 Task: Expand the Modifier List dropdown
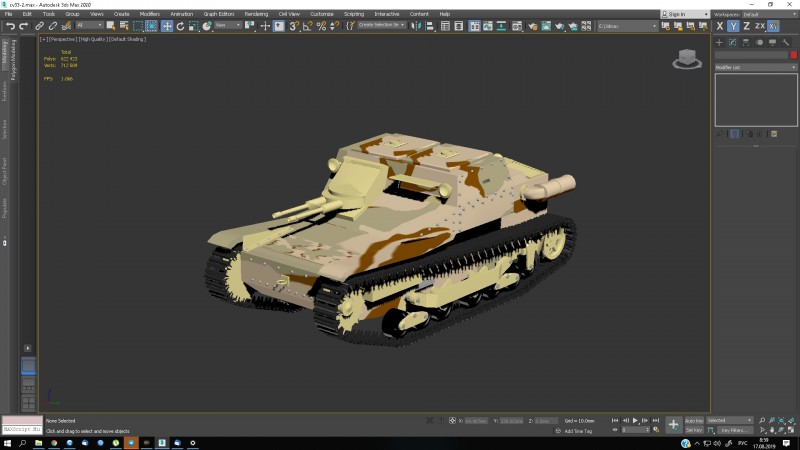click(x=755, y=67)
